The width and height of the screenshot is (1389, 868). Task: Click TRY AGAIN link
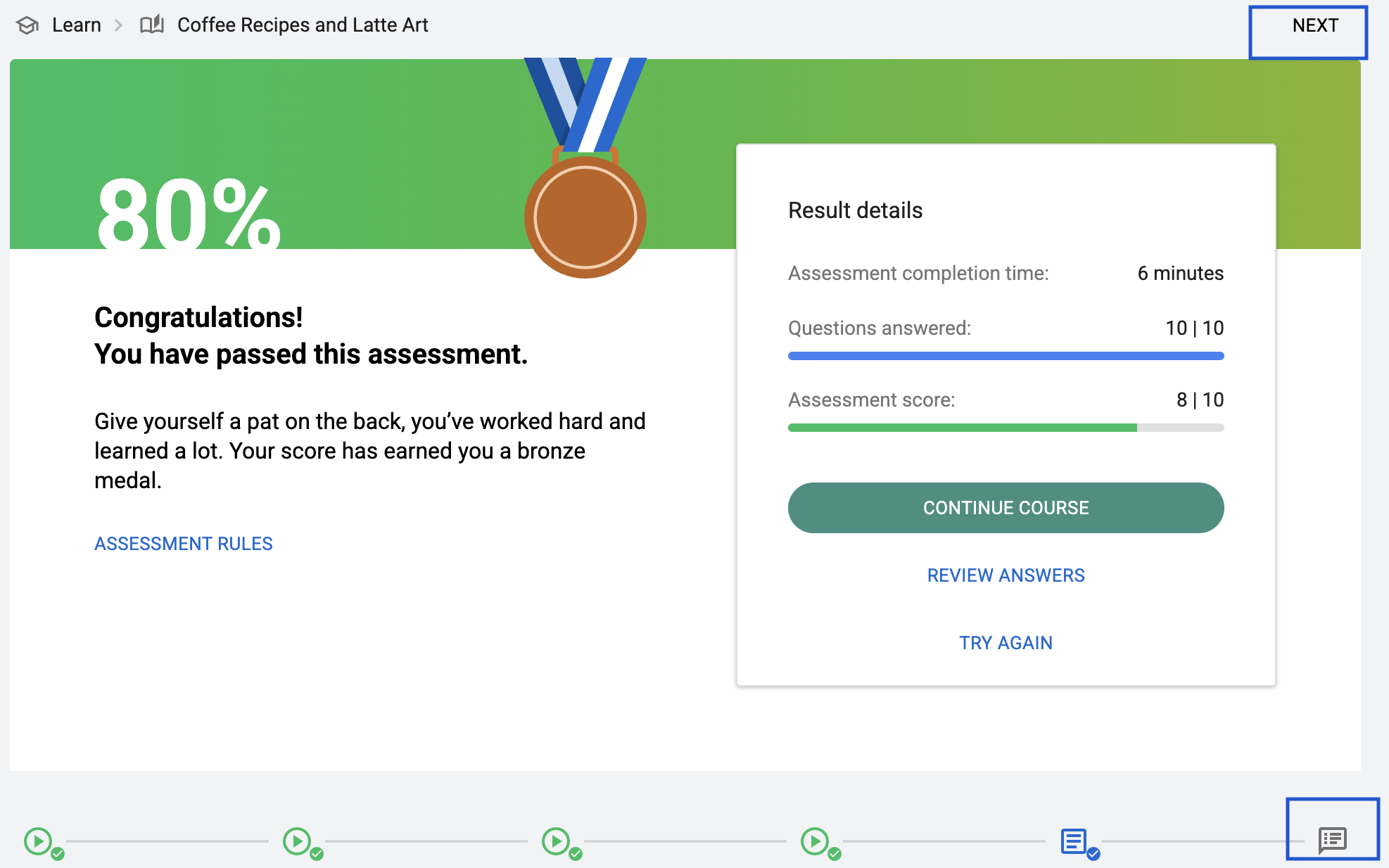pyautogui.click(x=1006, y=643)
